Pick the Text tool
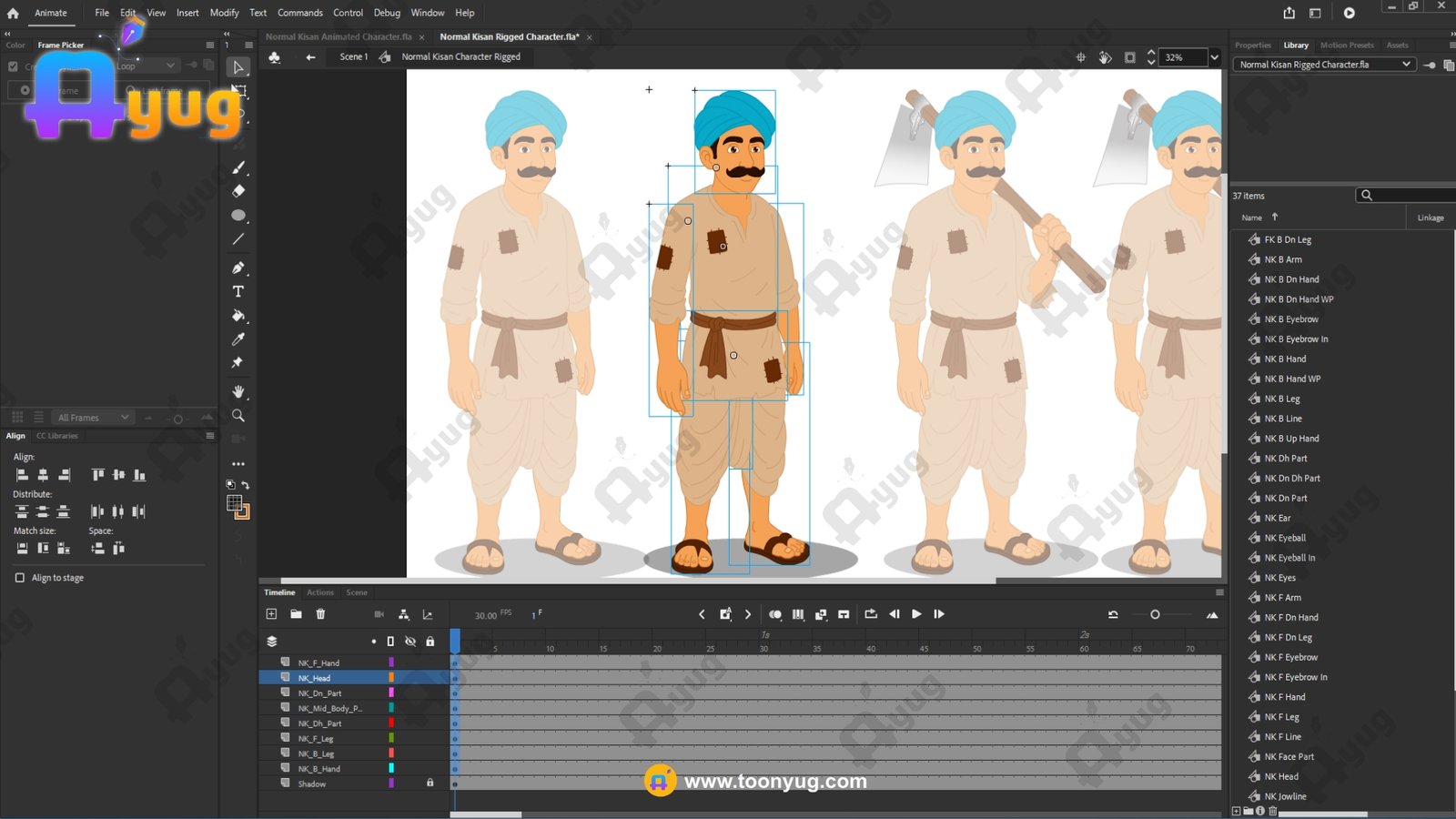This screenshot has height=819, width=1456. click(238, 292)
